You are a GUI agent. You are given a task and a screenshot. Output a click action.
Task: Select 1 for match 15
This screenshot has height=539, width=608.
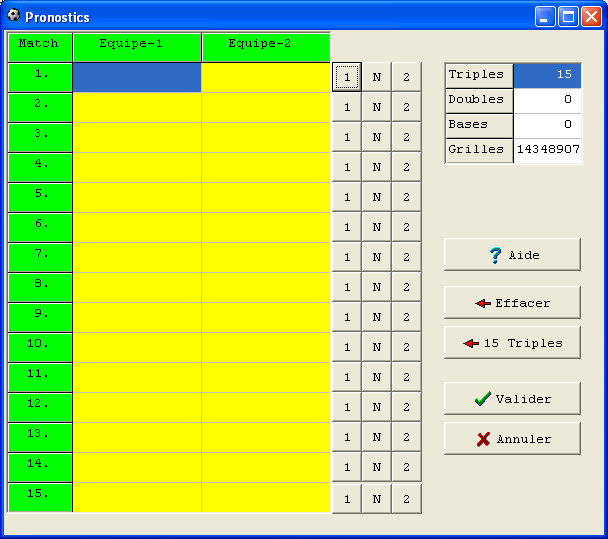click(x=347, y=499)
